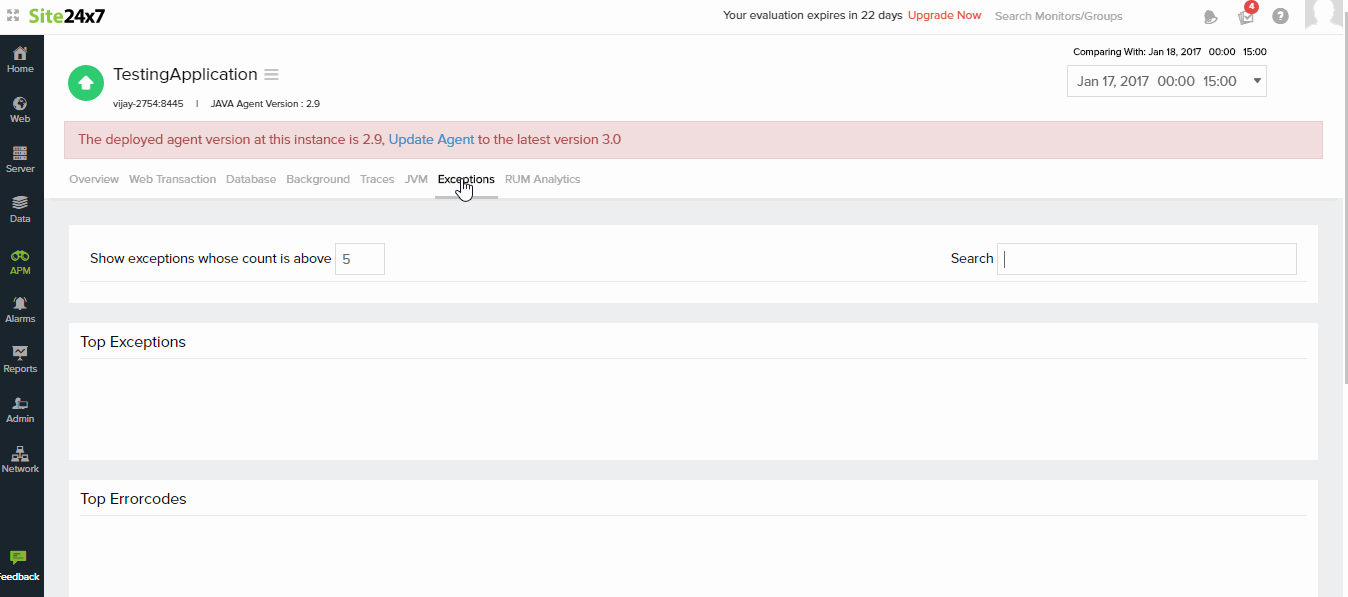Click the exceptions Search input field
Image resolution: width=1348 pixels, height=597 pixels.
1146,259
